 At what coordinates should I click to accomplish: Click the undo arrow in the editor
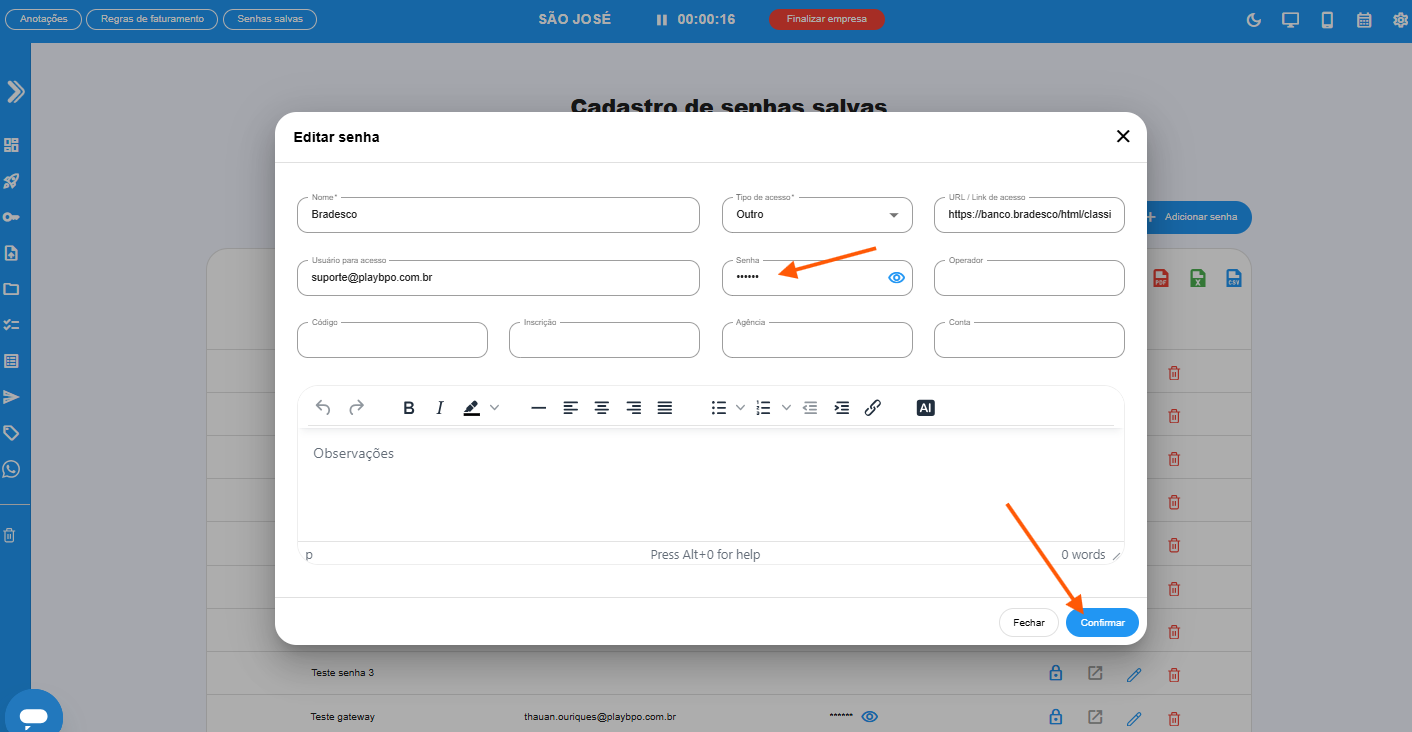click(x=323, y=408)
